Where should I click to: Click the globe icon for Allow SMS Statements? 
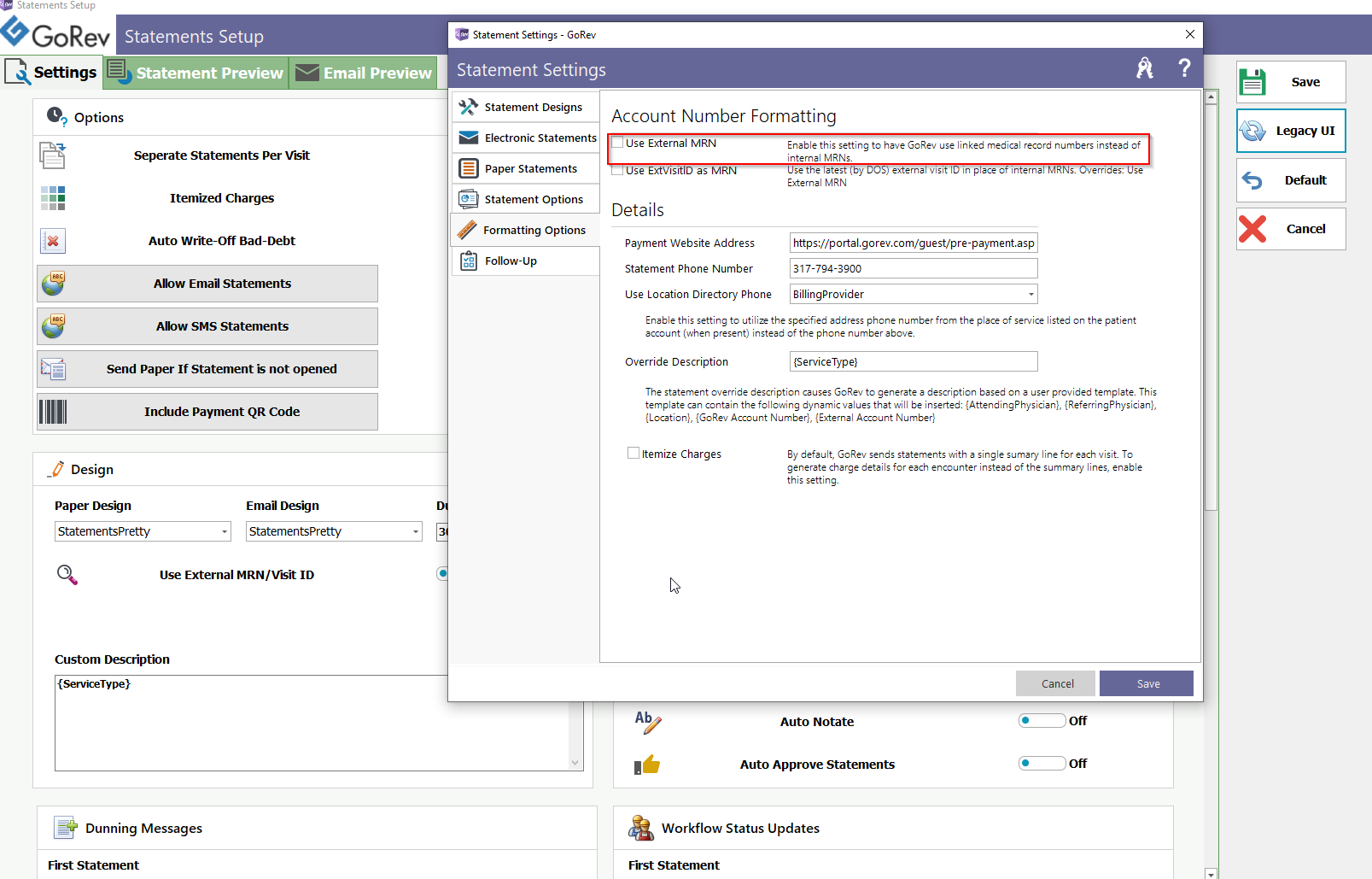click(x=53, y=326)
